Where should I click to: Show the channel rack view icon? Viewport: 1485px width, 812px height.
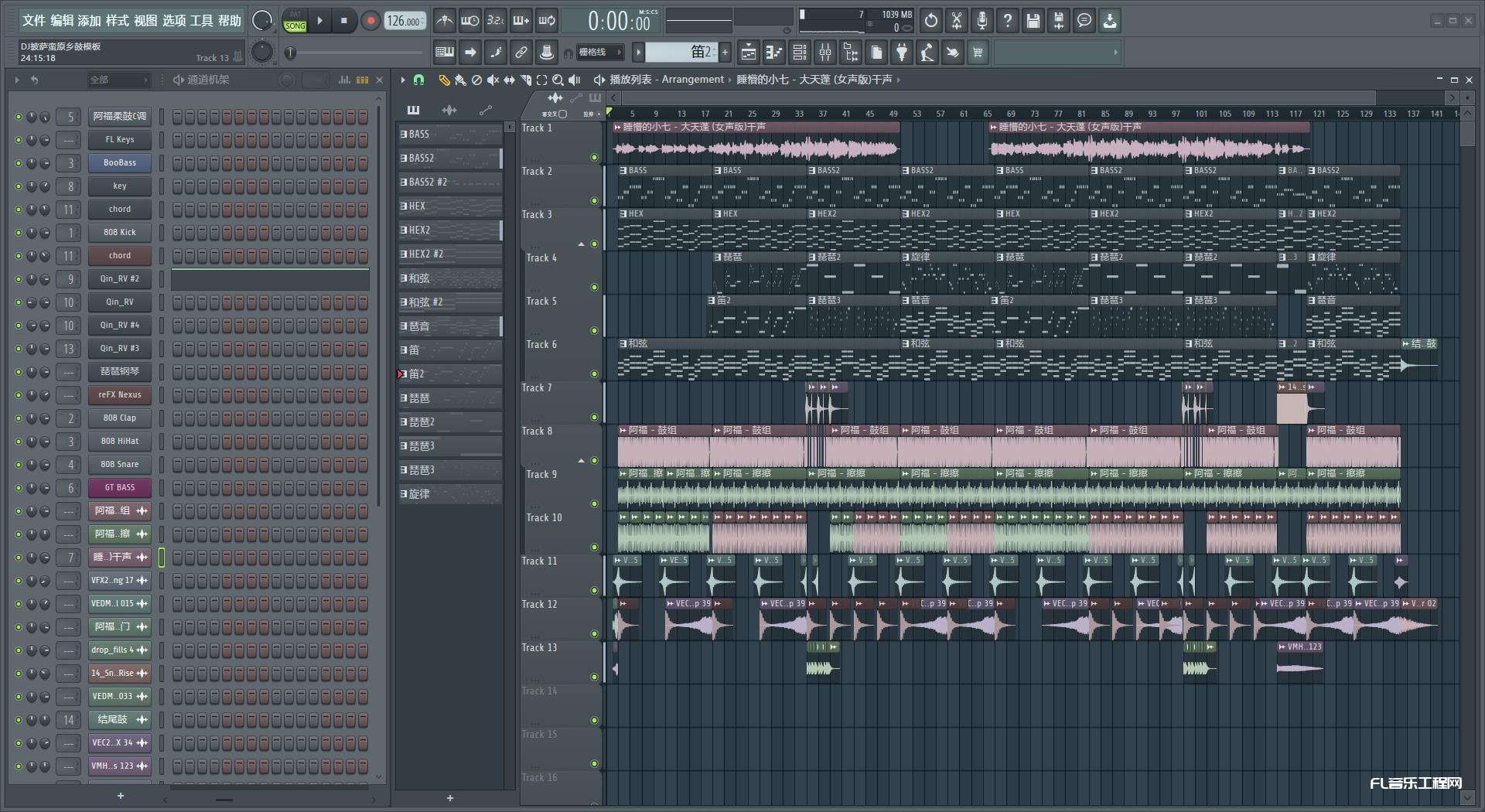pos(800,53)
